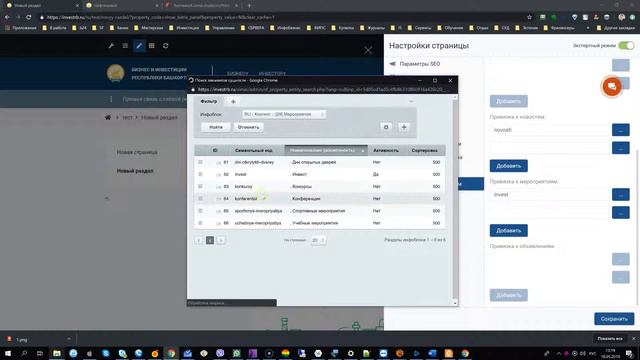Sort by the Символьный код column header
Screen dimensions: 640x360
(253, 151)
